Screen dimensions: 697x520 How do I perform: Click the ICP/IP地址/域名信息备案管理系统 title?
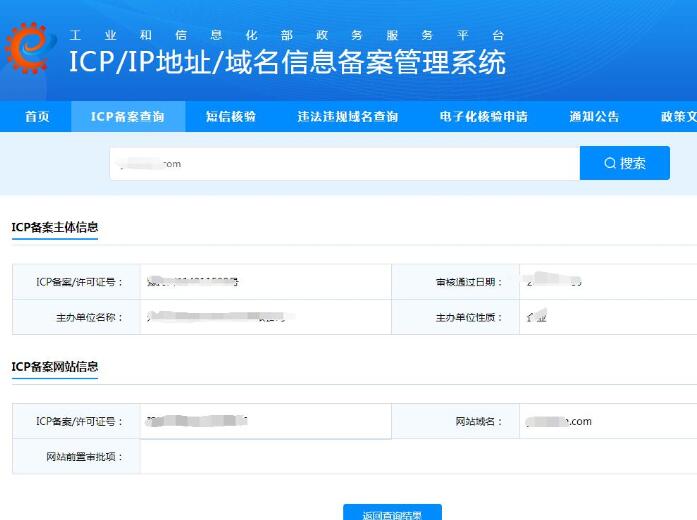(287, 62)
